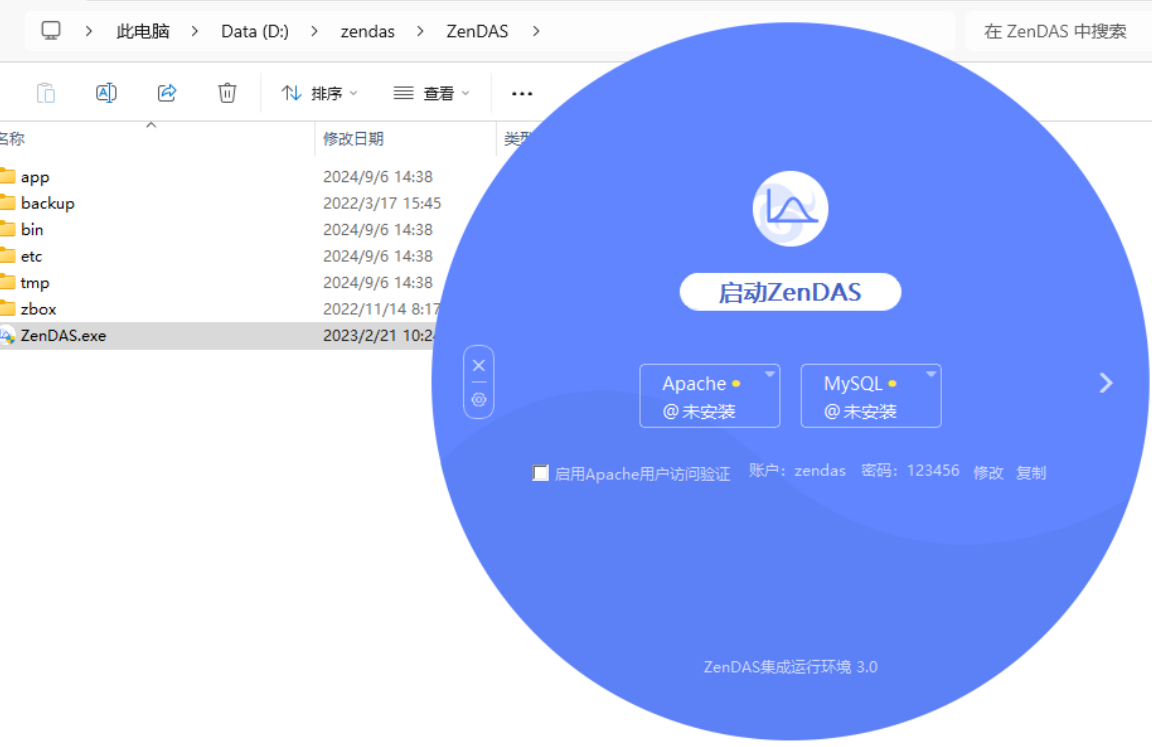Click the paste clipboard icon
Screen dimensions: 1152x747
pyautogui.click(x=46, y=93)
